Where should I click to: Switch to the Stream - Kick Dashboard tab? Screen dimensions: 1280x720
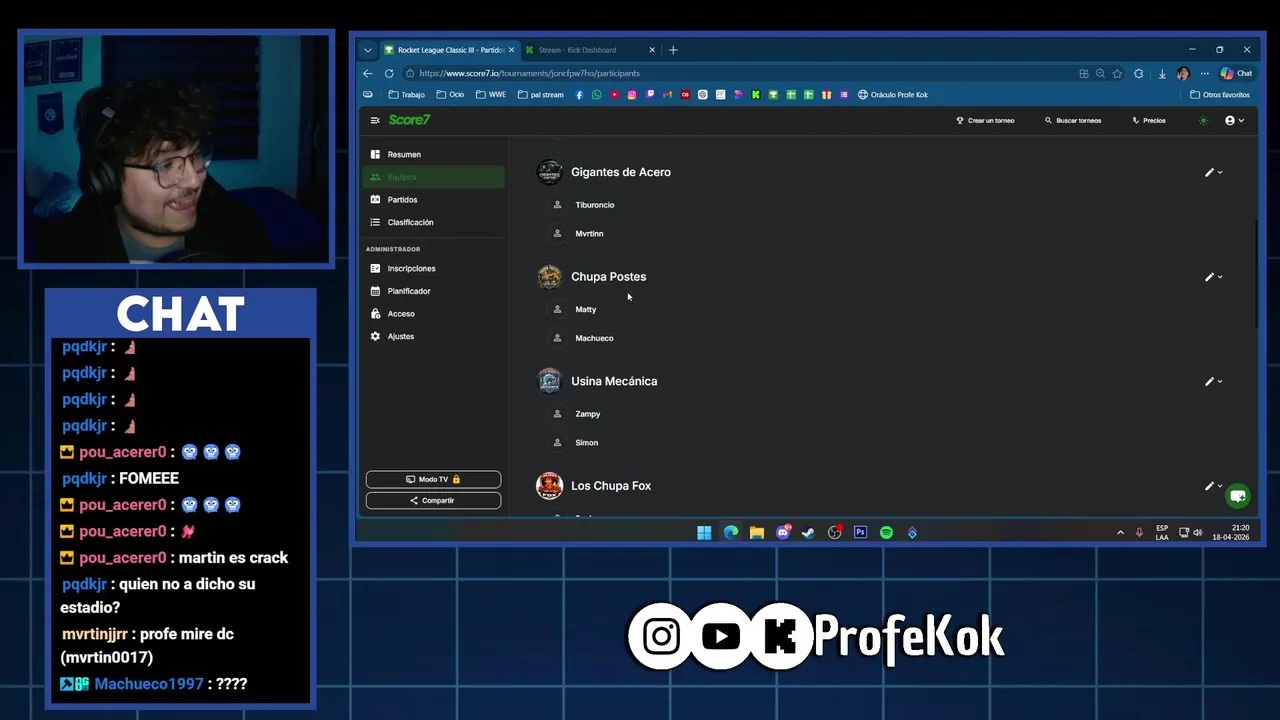590,50
